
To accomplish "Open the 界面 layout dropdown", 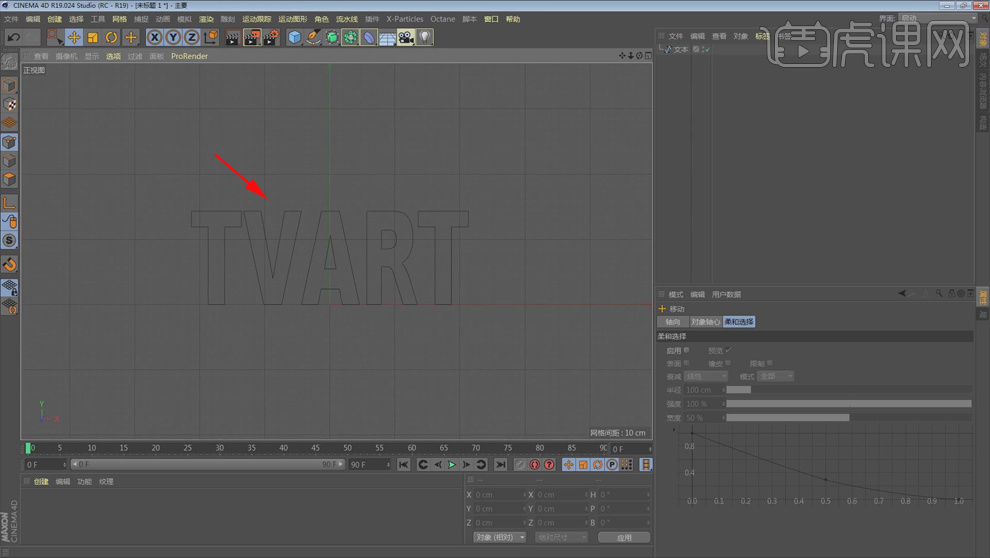I will [x=937, y=18].
